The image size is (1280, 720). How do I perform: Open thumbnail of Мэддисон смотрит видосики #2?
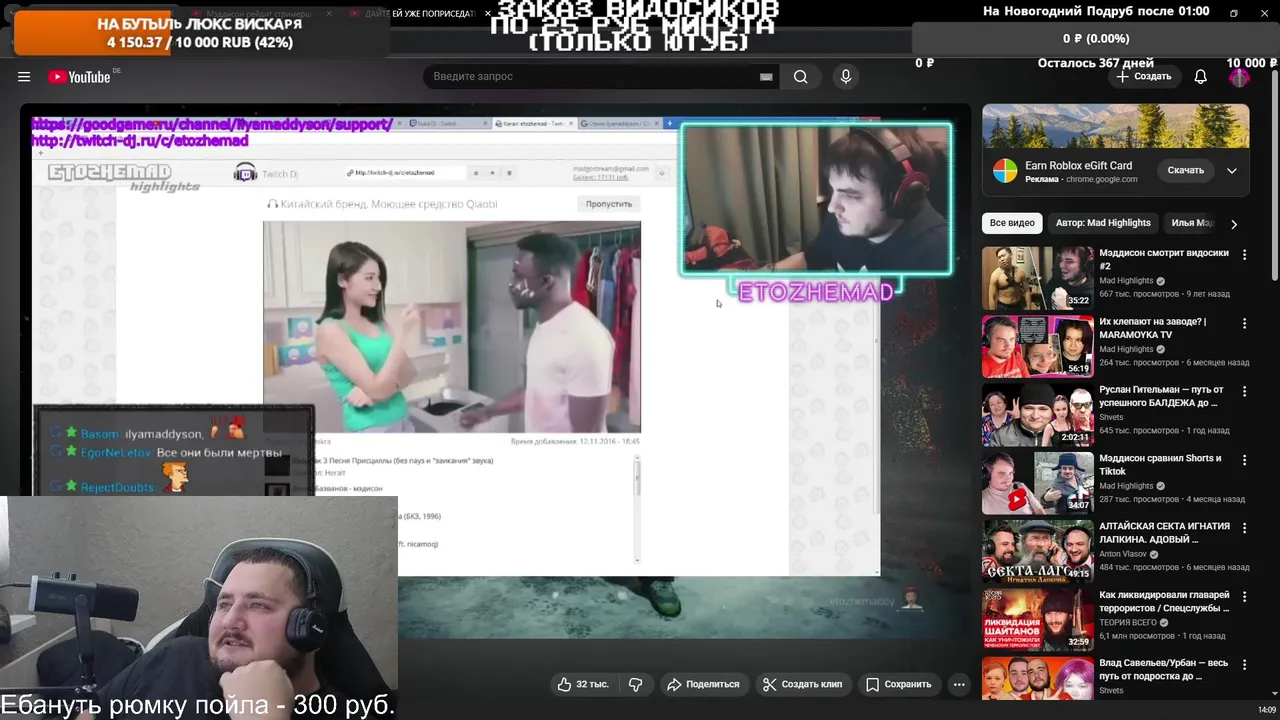point(1037,278)
